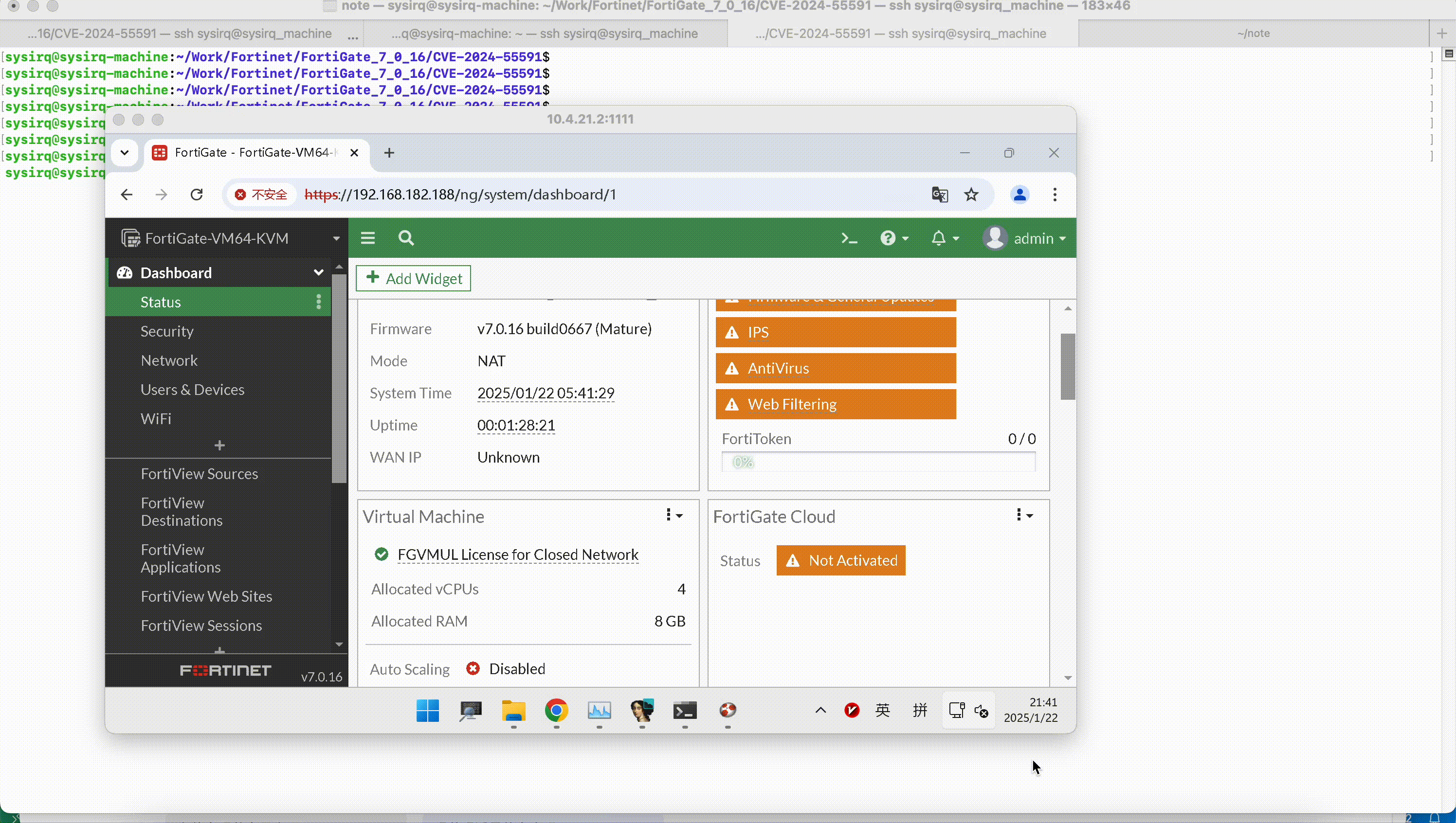Click the Uptime value
The image size is (1456, 823).
516,426
